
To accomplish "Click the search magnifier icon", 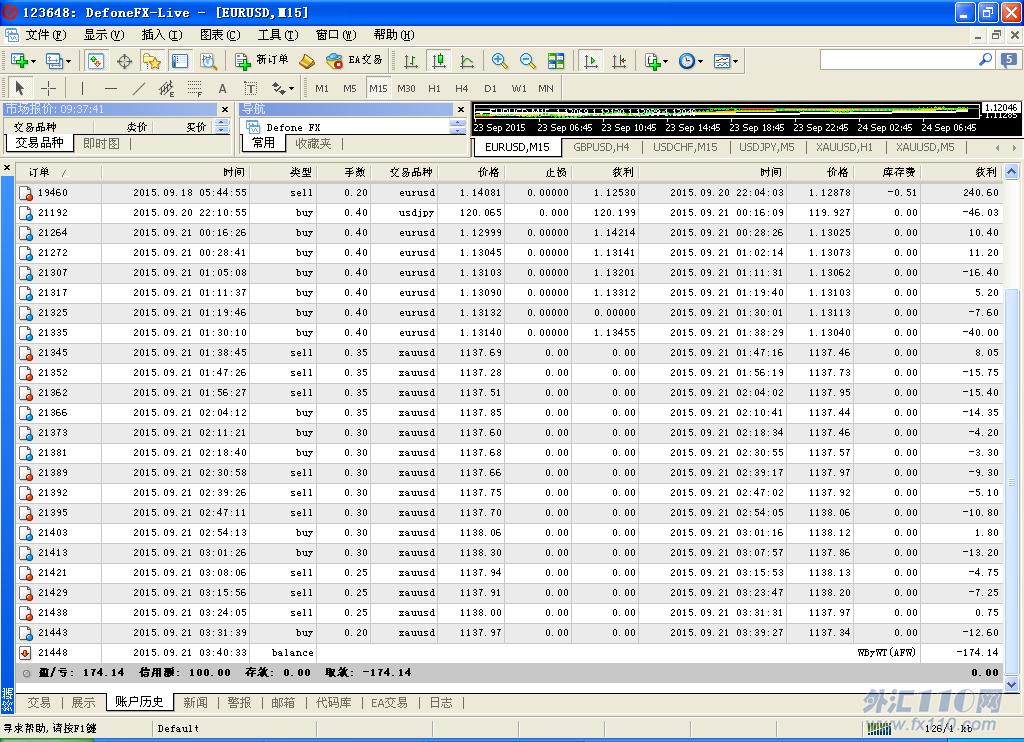I will [985, 60].
